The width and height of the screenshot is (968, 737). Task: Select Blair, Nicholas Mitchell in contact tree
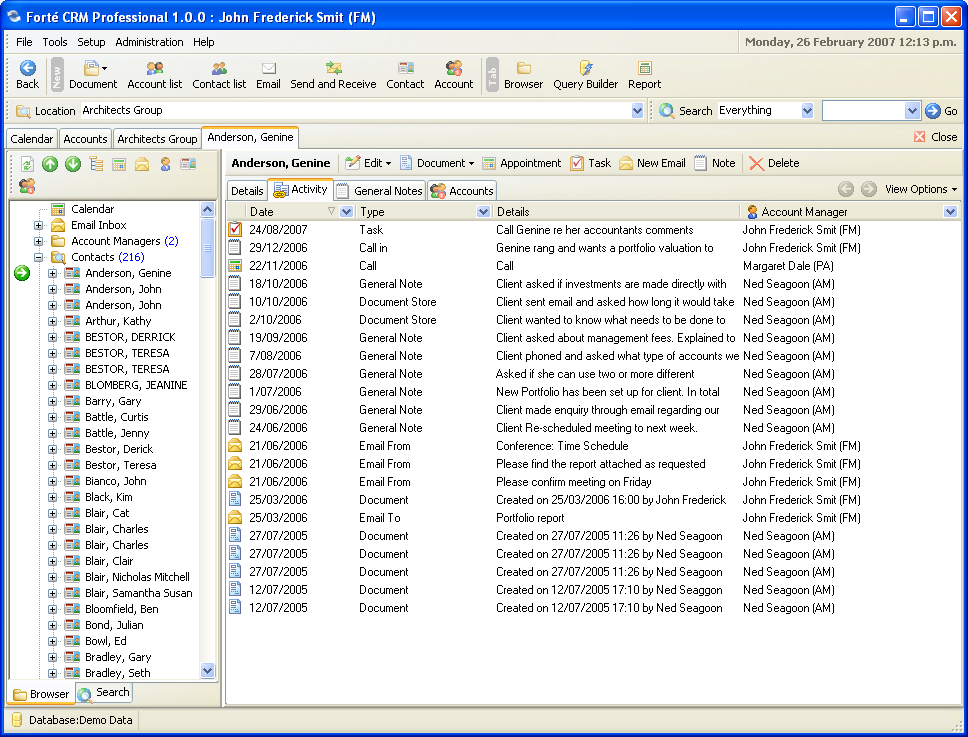pyautogui.click(x=137, y=577)
